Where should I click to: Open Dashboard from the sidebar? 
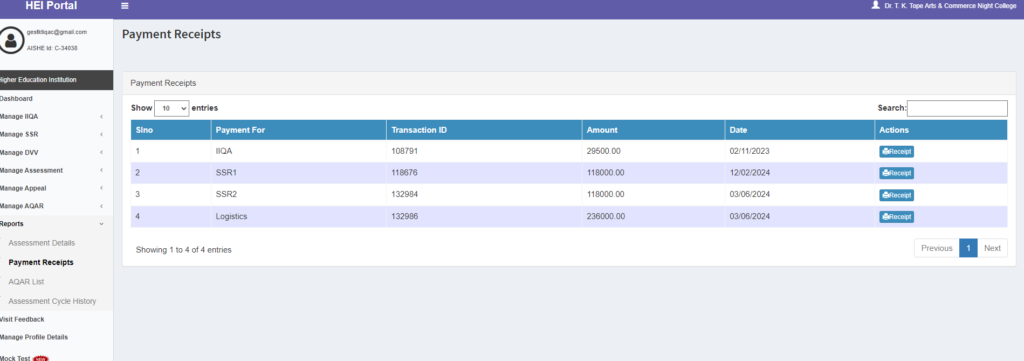tap(16, 99)
